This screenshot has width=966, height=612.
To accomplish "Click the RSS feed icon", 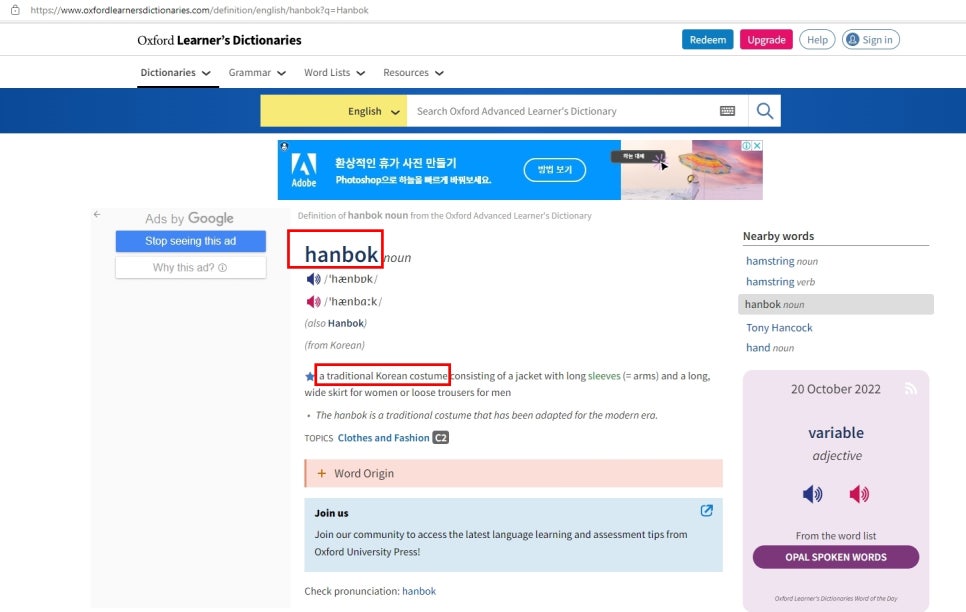I will pos(910,389).
